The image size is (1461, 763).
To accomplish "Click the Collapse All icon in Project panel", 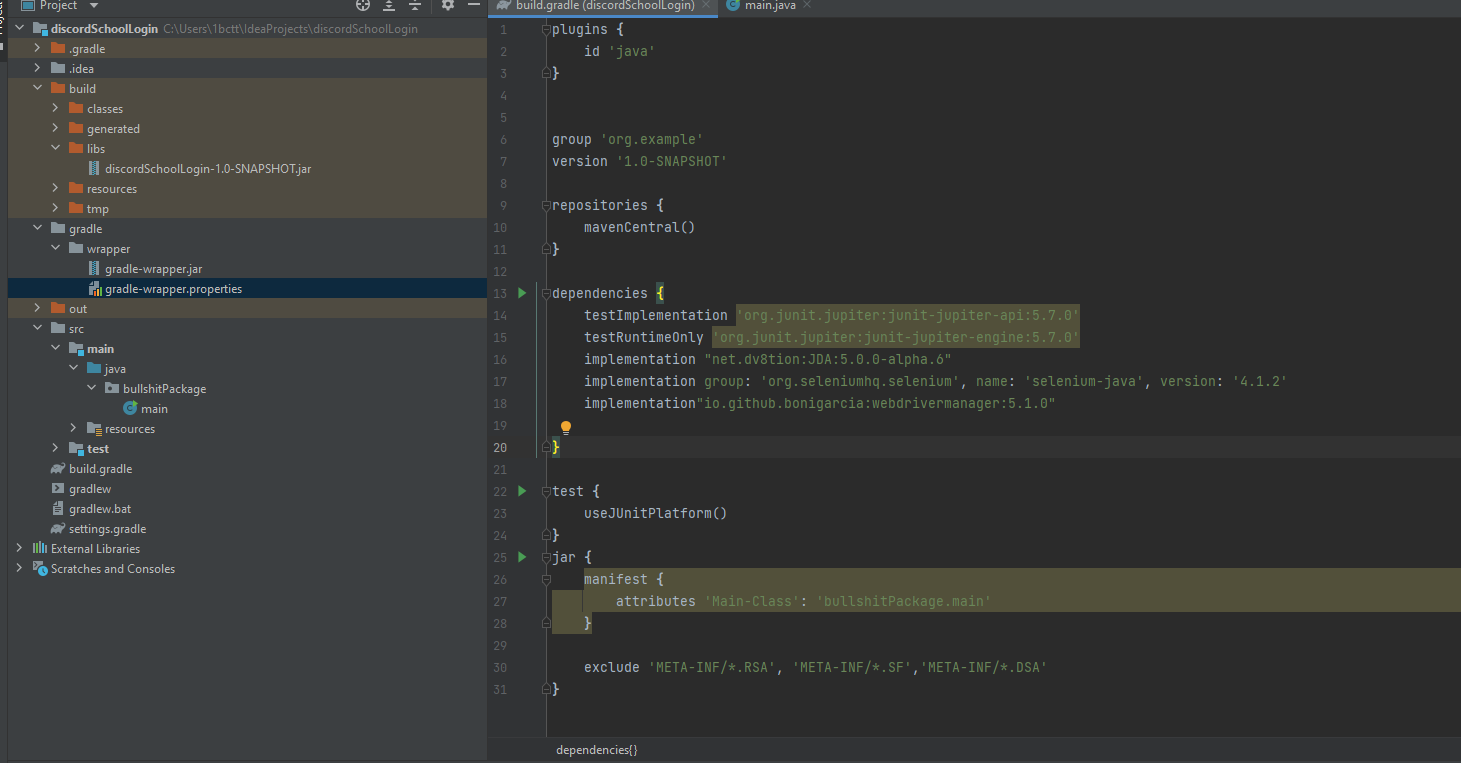I will [415, 5].
